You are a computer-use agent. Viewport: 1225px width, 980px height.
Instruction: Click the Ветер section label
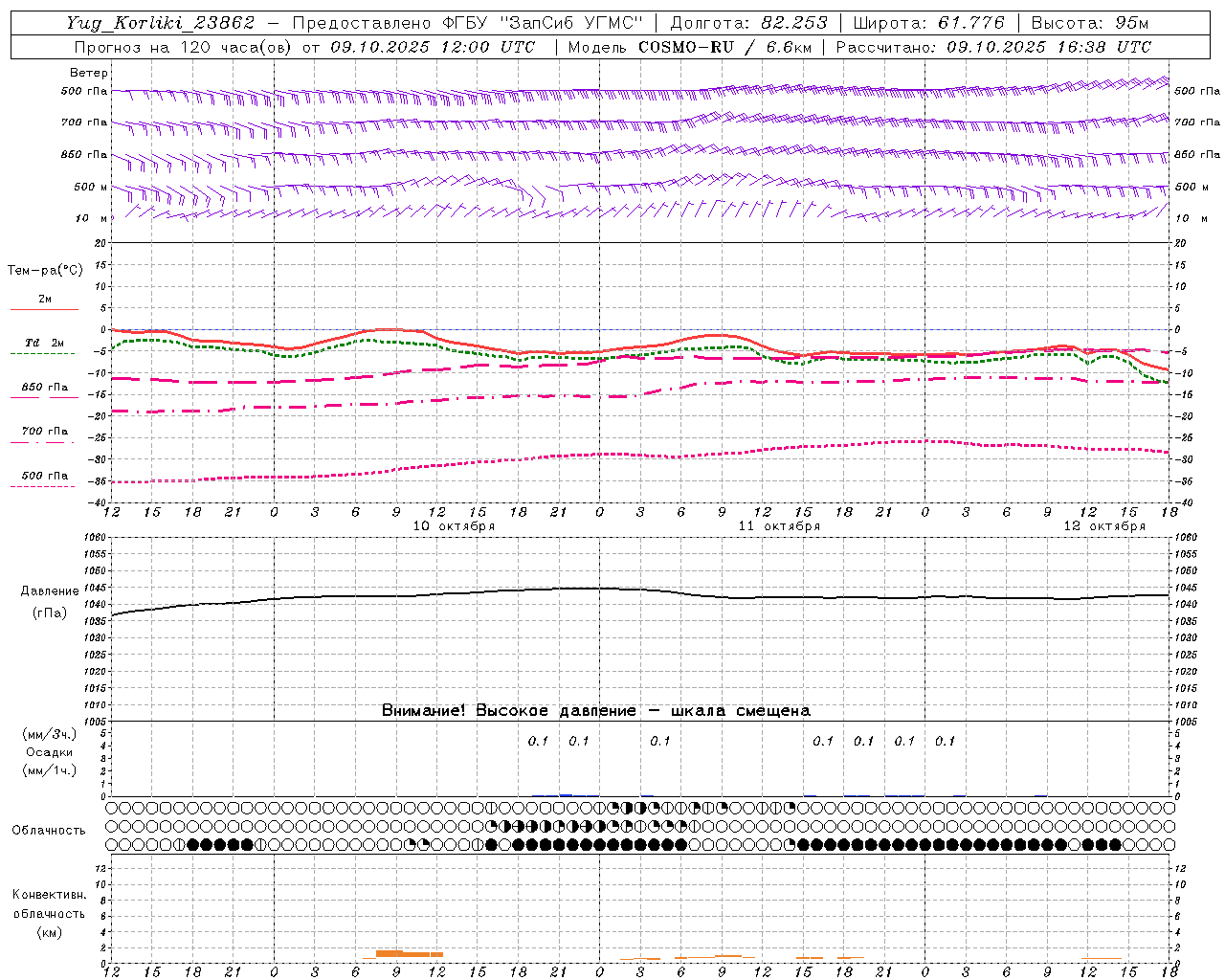pyautogui.click(x=89, y=73)
